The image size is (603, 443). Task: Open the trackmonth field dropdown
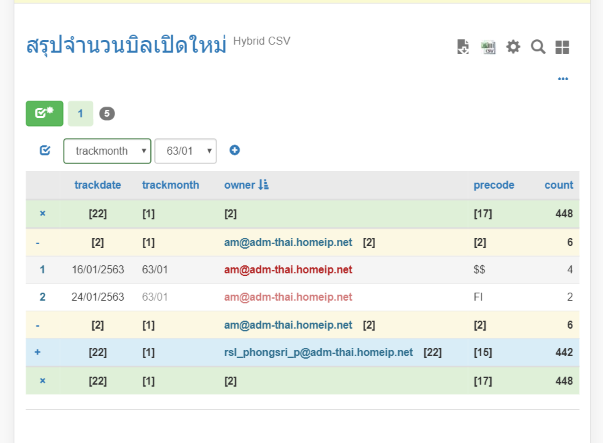tap(107, 151)
